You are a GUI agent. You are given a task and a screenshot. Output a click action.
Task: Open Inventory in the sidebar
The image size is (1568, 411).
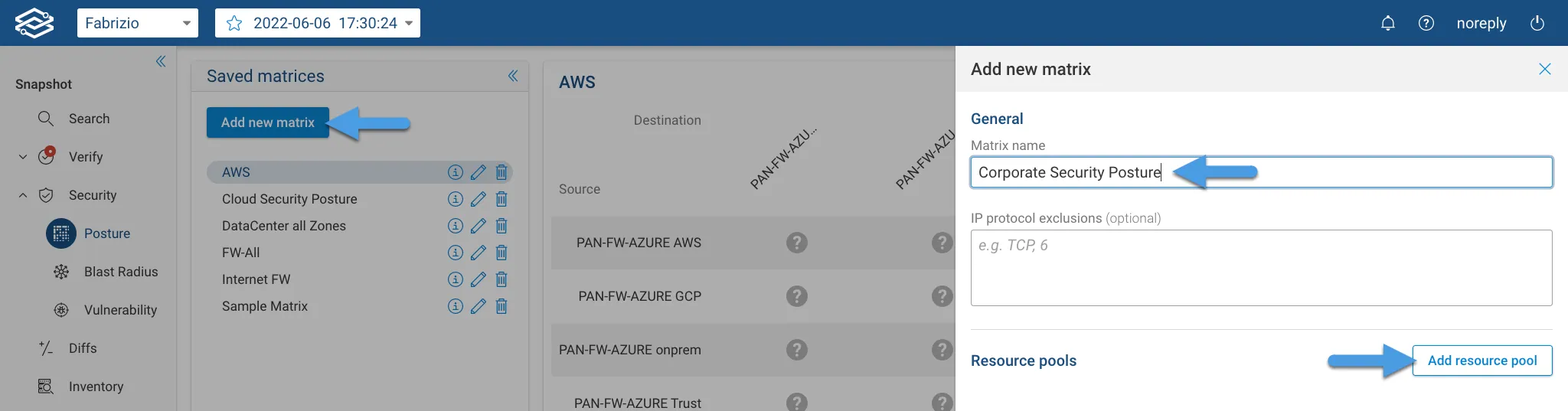coord(96,387)
